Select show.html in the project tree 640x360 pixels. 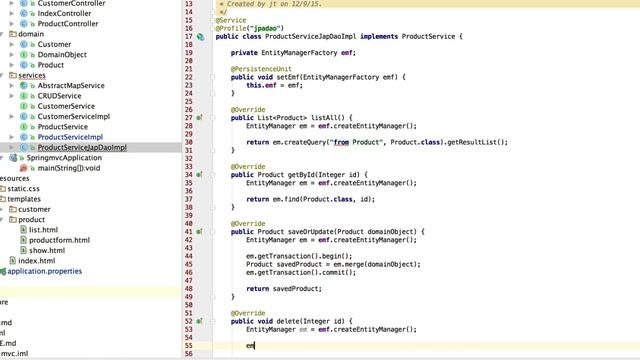tap(47, 251)
